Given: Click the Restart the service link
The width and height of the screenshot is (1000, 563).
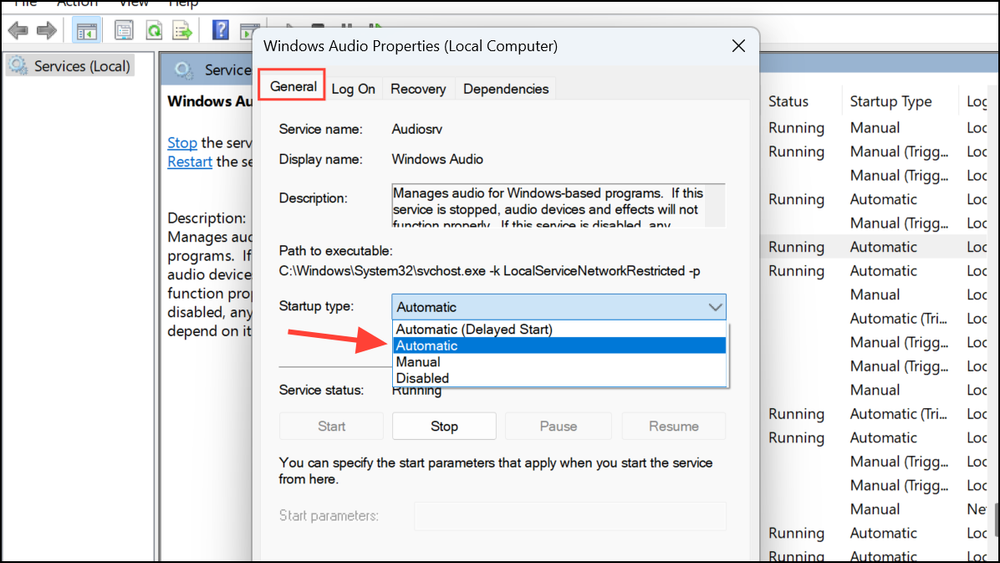Looking at the screenshot, I should [x=189, y=162].
